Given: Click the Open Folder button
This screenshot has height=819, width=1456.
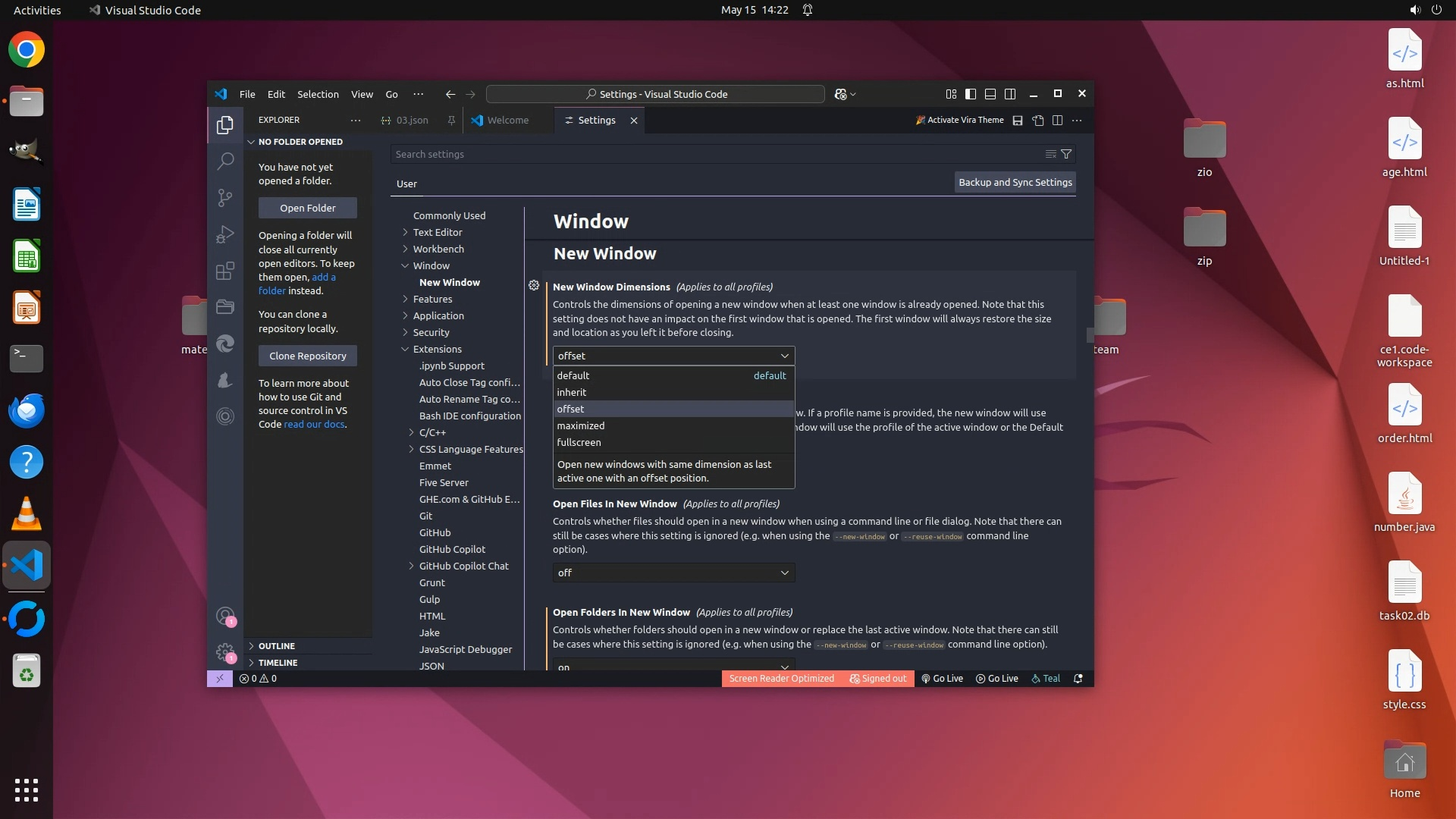Looking at the screenshot, I should 307,208.
